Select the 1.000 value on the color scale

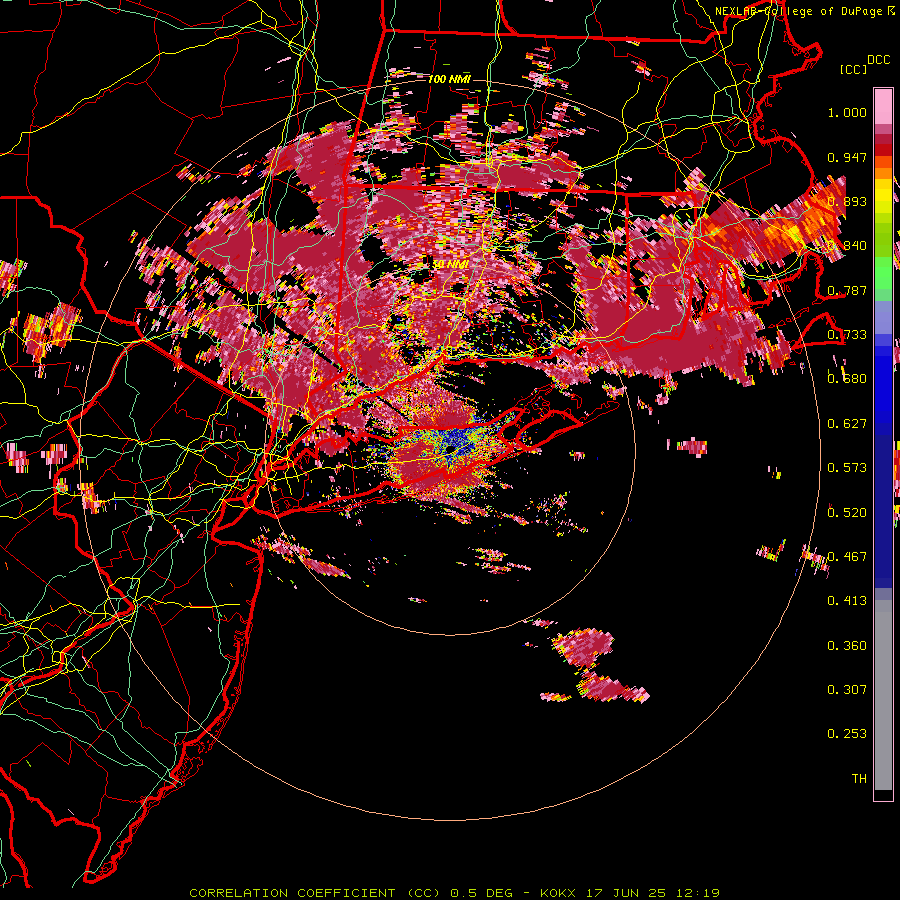coord(847,112)
